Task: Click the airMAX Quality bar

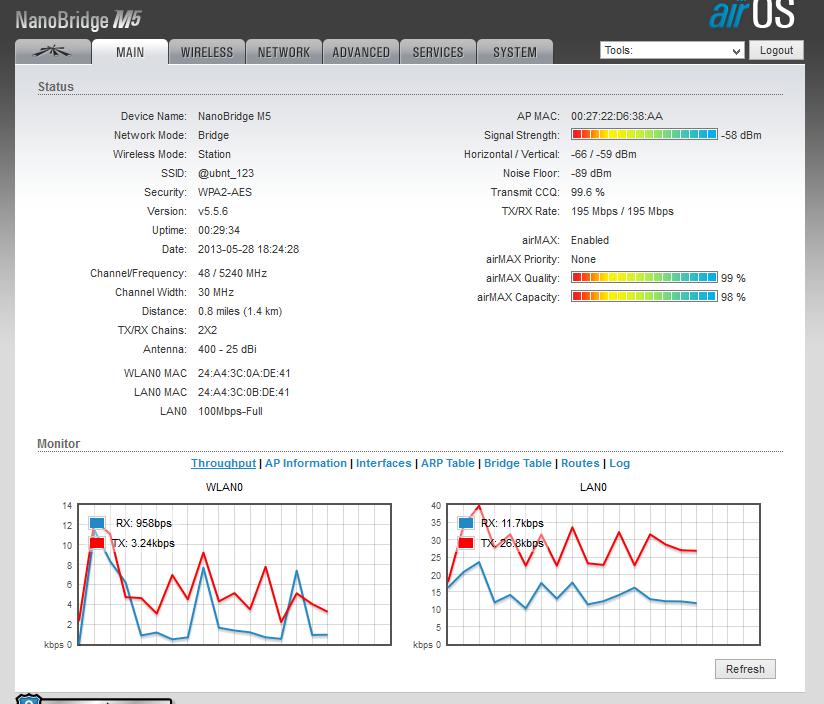Action: 644,277
